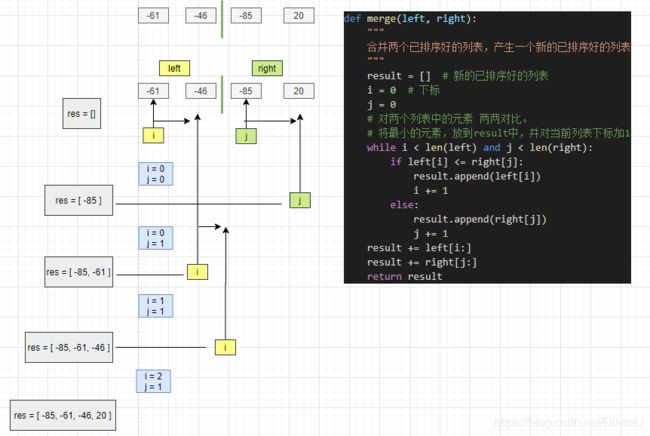Click the "res = []" result box
Image resolution: width=650 pixels, height=436 pixels.
coord(81,114)
